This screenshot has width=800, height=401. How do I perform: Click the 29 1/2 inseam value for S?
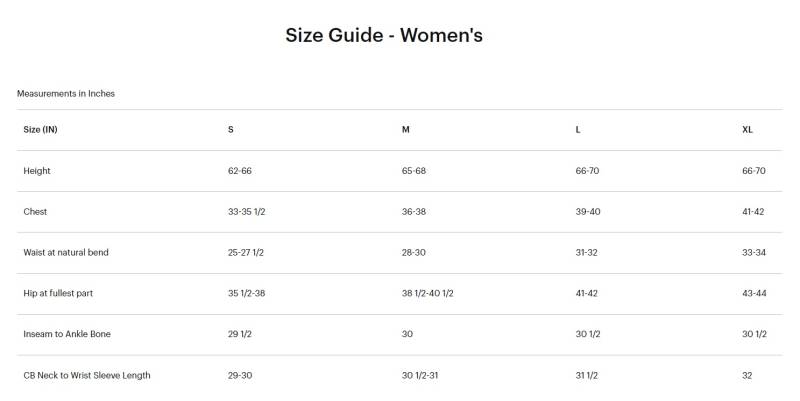[x=240, y=334]
